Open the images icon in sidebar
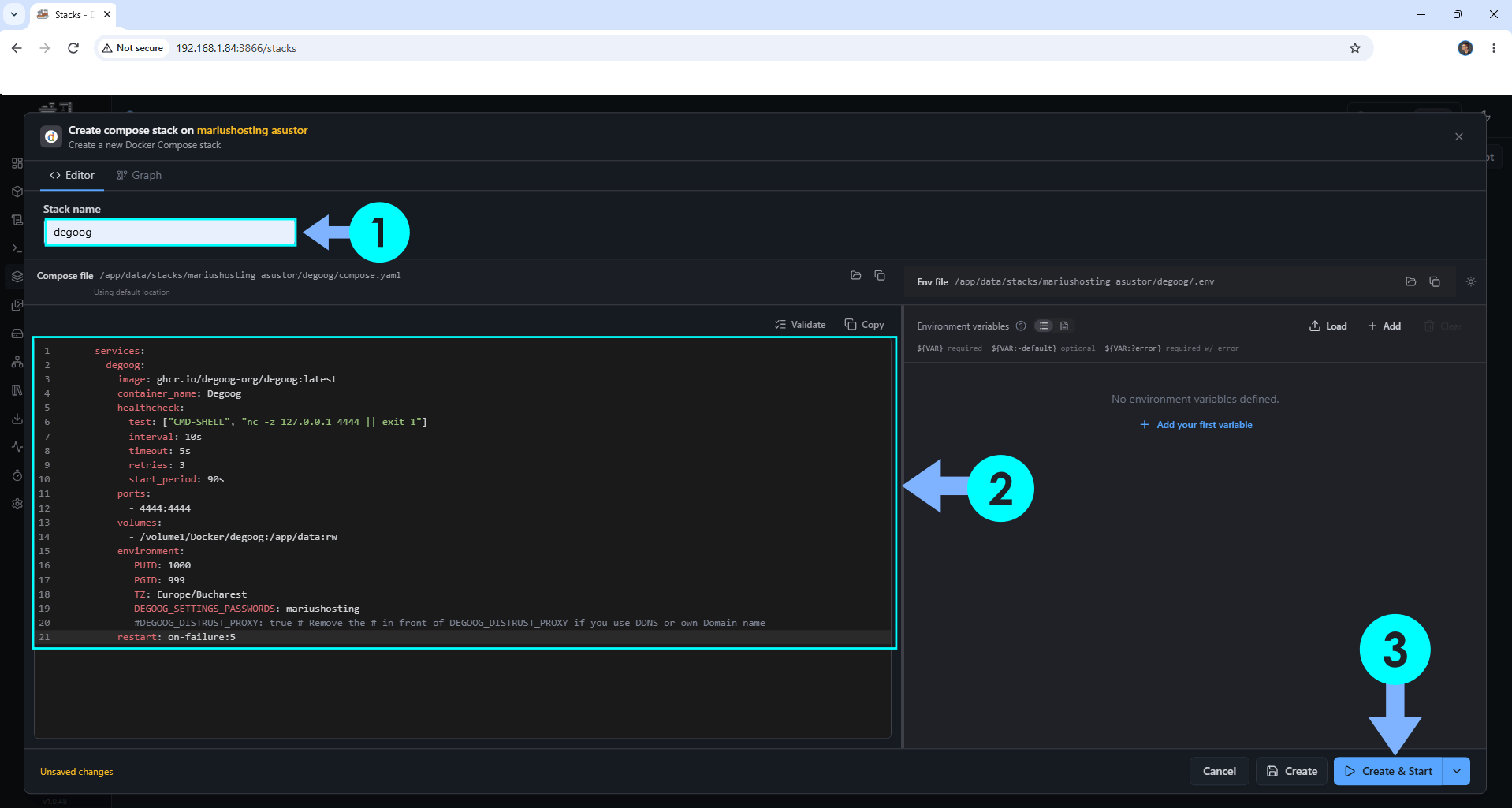The height and width of the screenshot is (808, 1512). (x=17, y=305)
